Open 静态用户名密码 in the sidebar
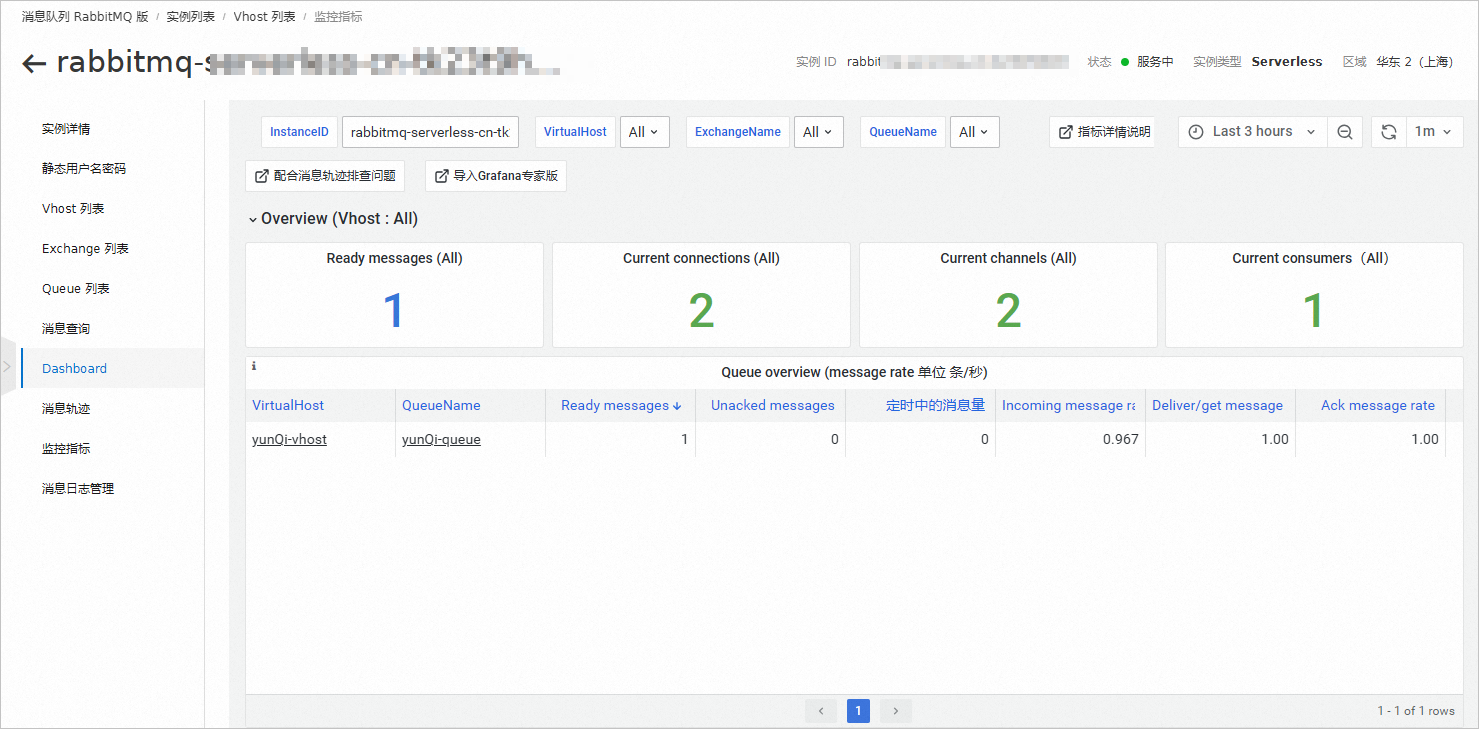 (84, 169)
